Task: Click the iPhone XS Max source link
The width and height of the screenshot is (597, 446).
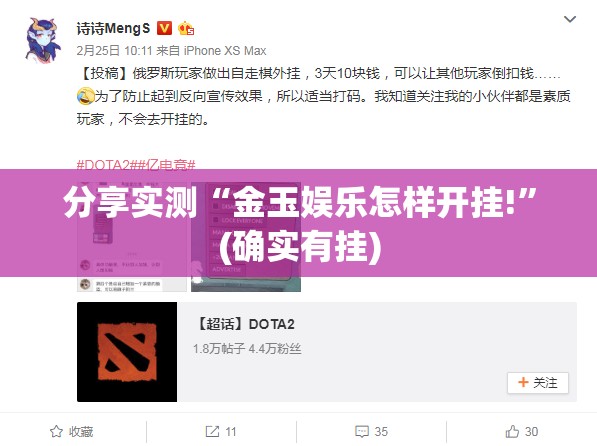Action: coord(225,51)
